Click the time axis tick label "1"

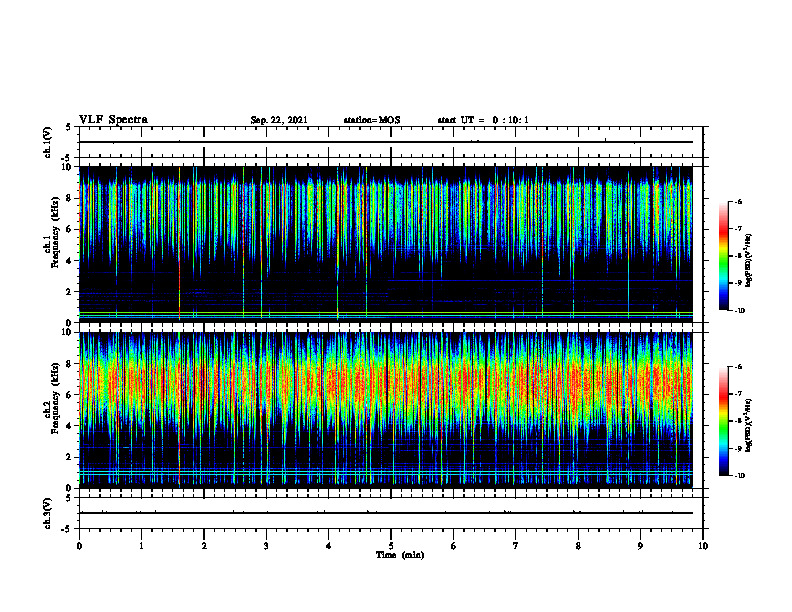click(141, 546)
